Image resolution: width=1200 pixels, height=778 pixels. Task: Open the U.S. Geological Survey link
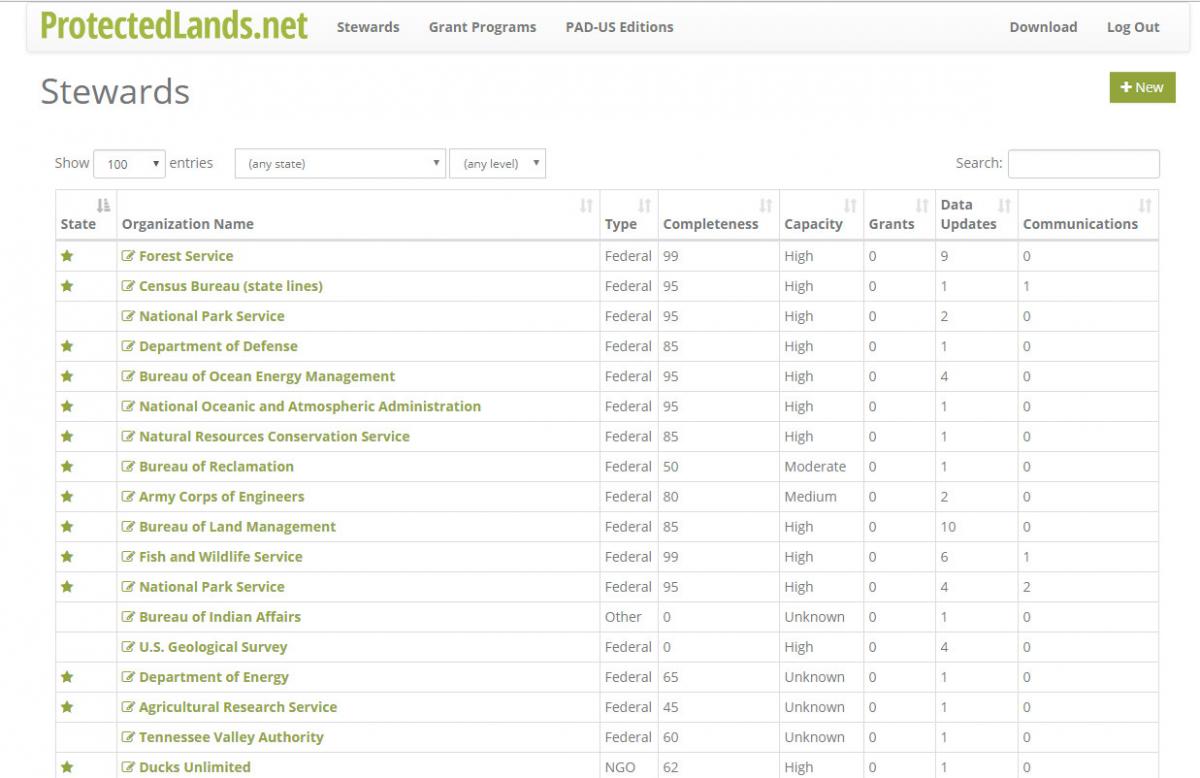click(x=213, y=647)
